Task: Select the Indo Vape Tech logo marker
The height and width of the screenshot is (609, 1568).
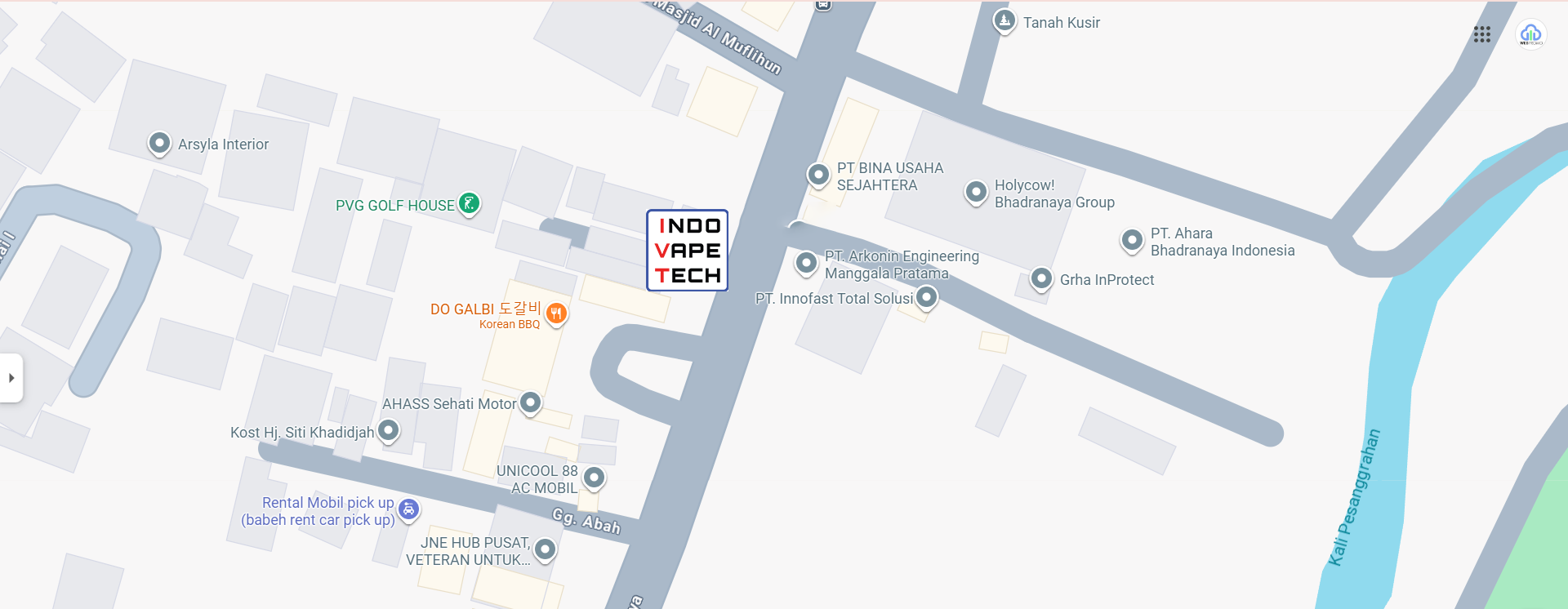Action: click(x=687, y=250)
